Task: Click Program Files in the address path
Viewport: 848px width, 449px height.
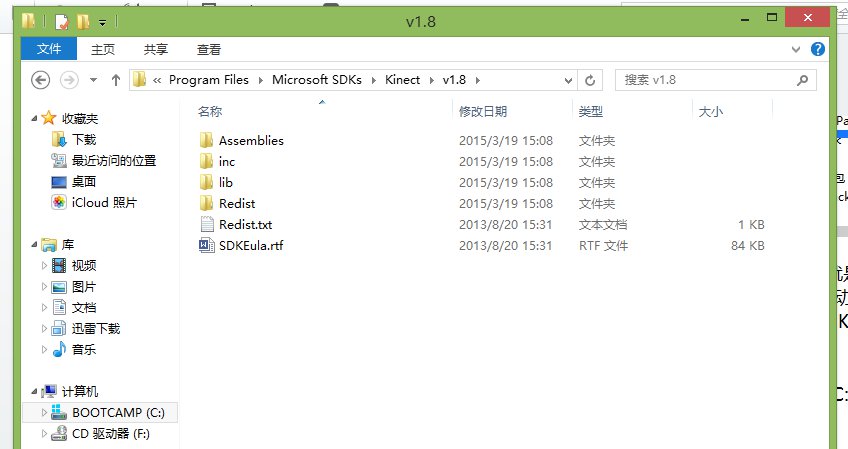Action: (209, 80)
